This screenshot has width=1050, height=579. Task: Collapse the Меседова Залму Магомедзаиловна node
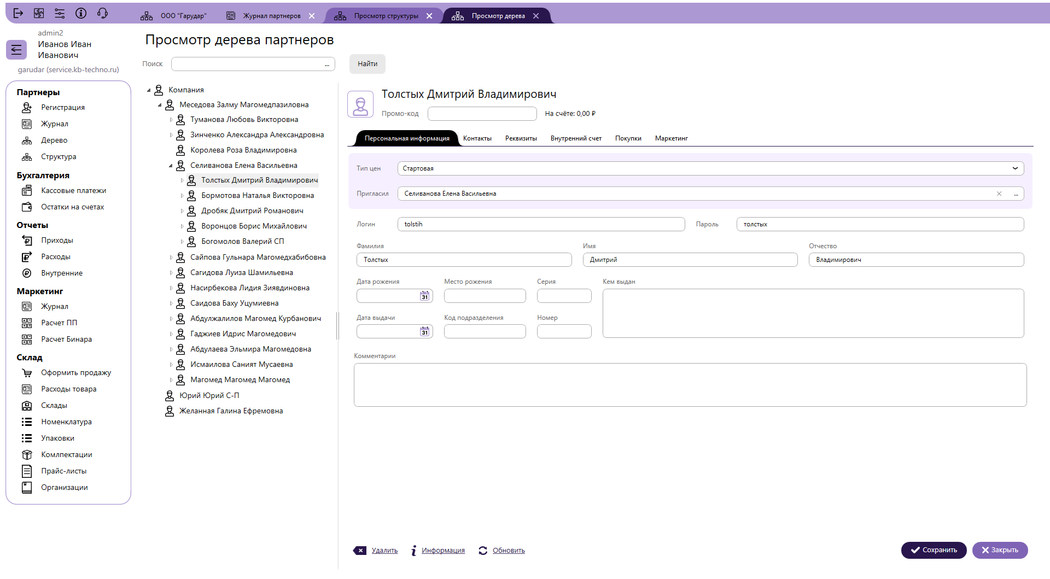coord(158,104)
